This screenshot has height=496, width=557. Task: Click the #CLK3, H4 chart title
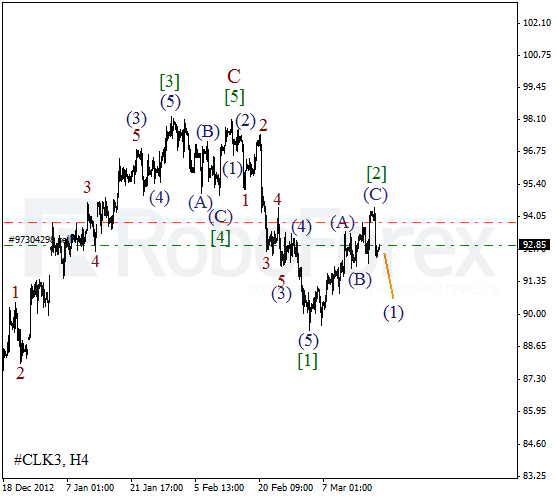[x=51, y=460]
